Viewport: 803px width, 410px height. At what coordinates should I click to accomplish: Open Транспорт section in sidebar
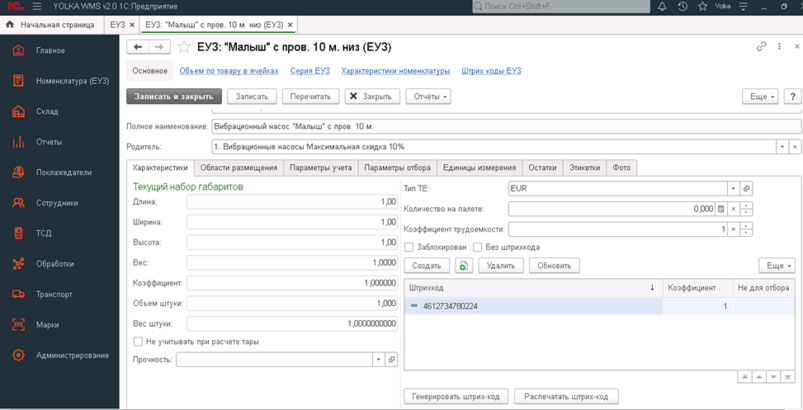(x=54, y=294)
